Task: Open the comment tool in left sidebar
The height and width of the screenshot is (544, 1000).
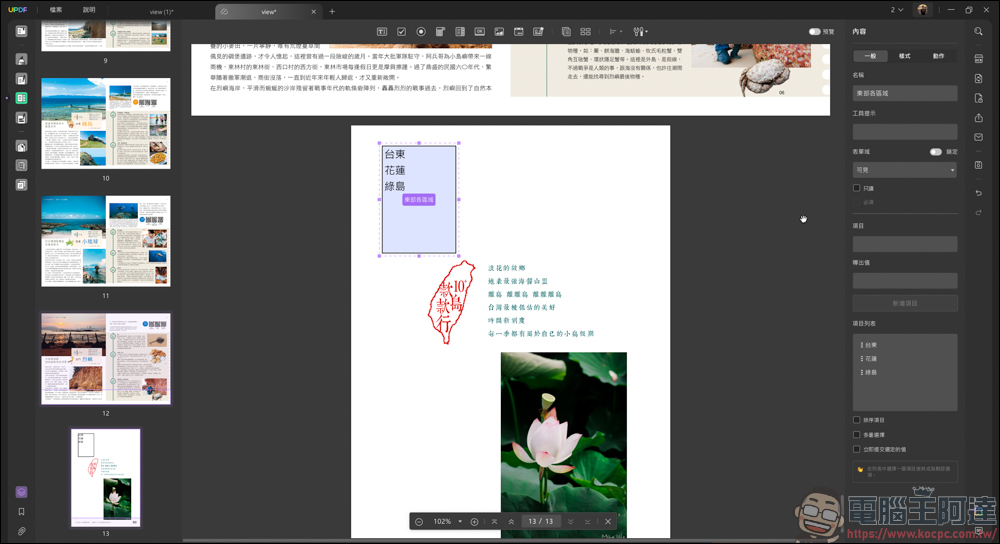Action: (x=21, y=59)
